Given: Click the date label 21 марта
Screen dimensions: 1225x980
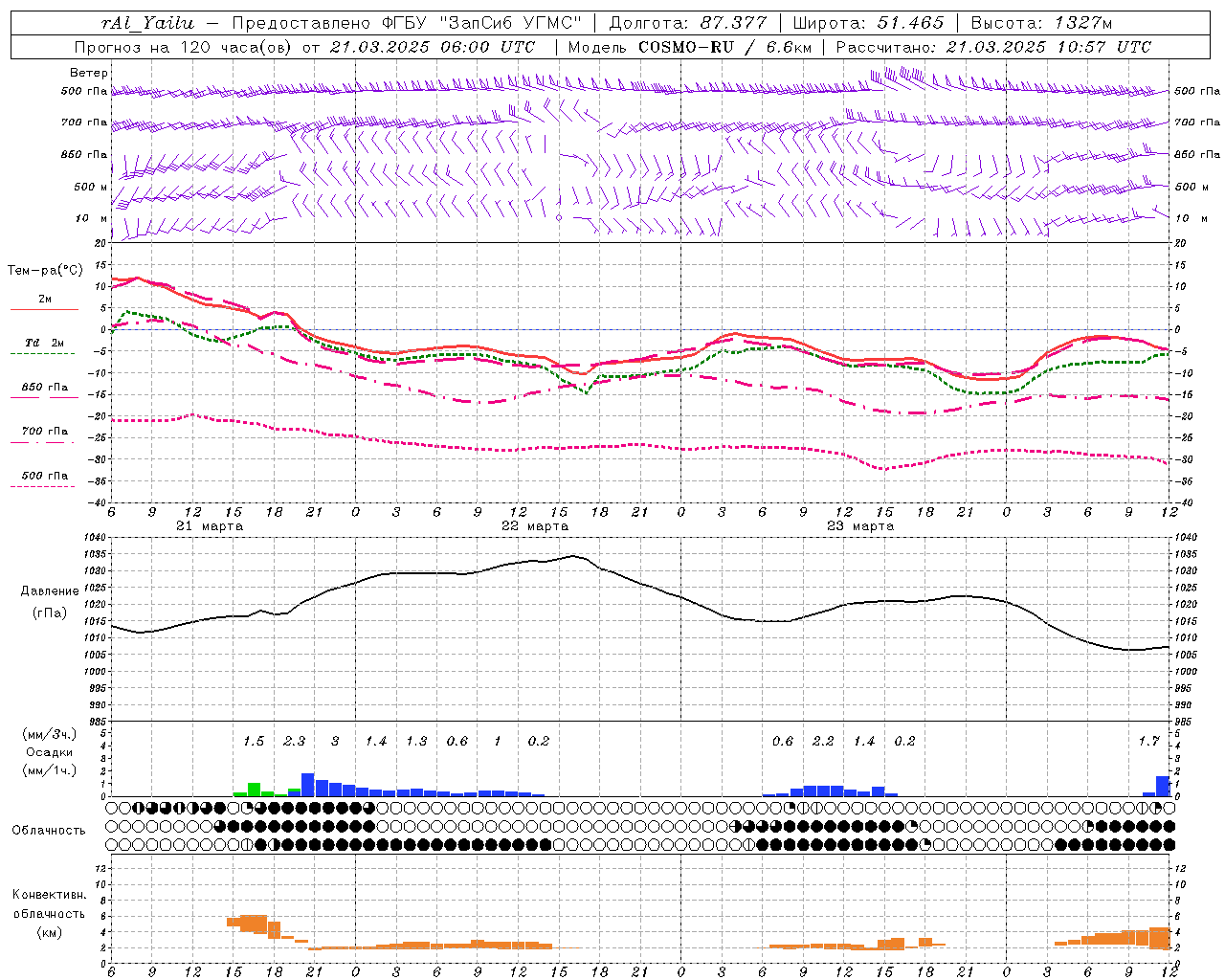Looking at the screenshot, I should click(x=210, y=526).
